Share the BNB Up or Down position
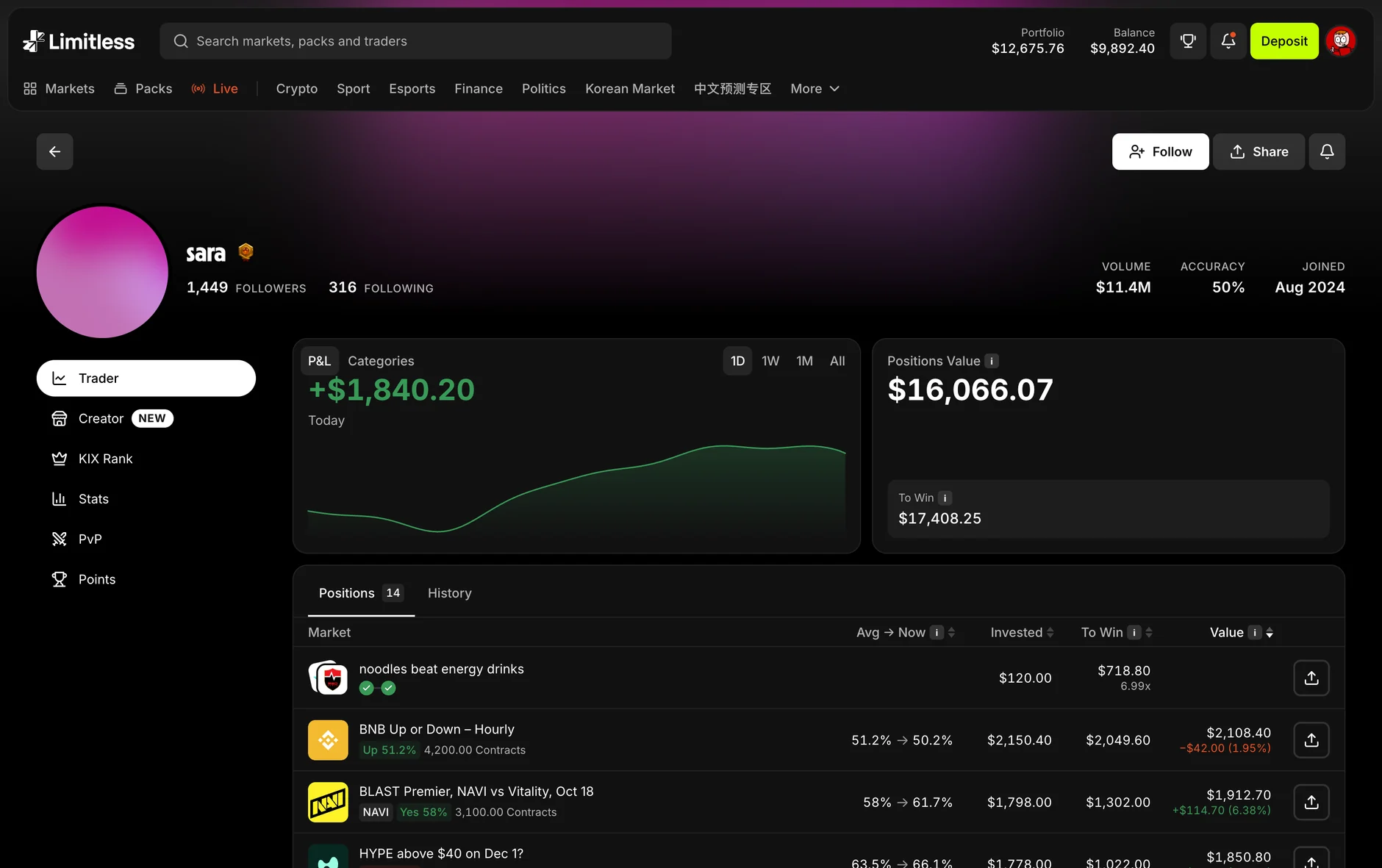This screenshot has height=868, width=1382. (1311, 740)
